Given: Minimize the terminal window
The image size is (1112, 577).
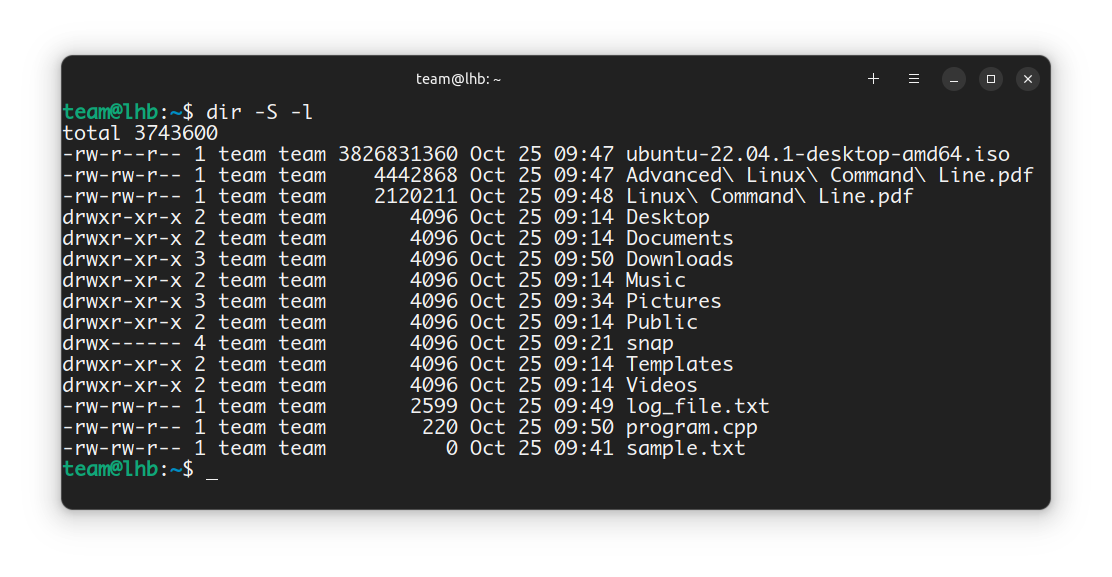Looking at the screenshot, I should (x=954, y=79).
